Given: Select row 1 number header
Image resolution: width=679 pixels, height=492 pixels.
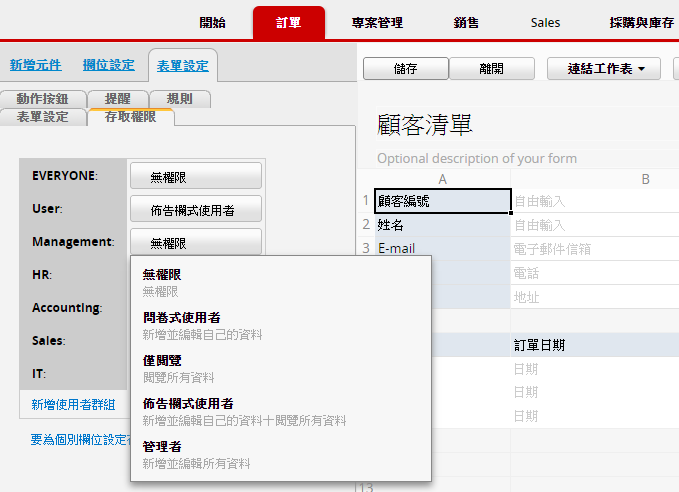Looking at the screenshot, I should tap(366, 201).
